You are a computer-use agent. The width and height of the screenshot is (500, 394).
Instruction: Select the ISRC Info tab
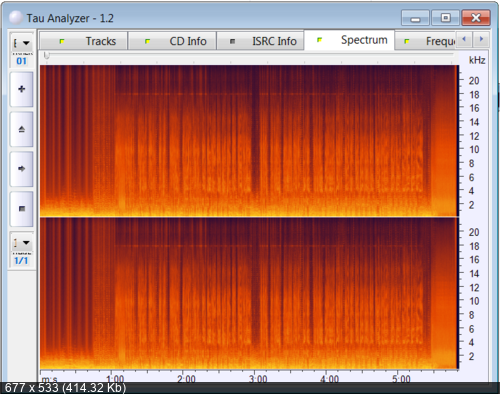[260, 41]
